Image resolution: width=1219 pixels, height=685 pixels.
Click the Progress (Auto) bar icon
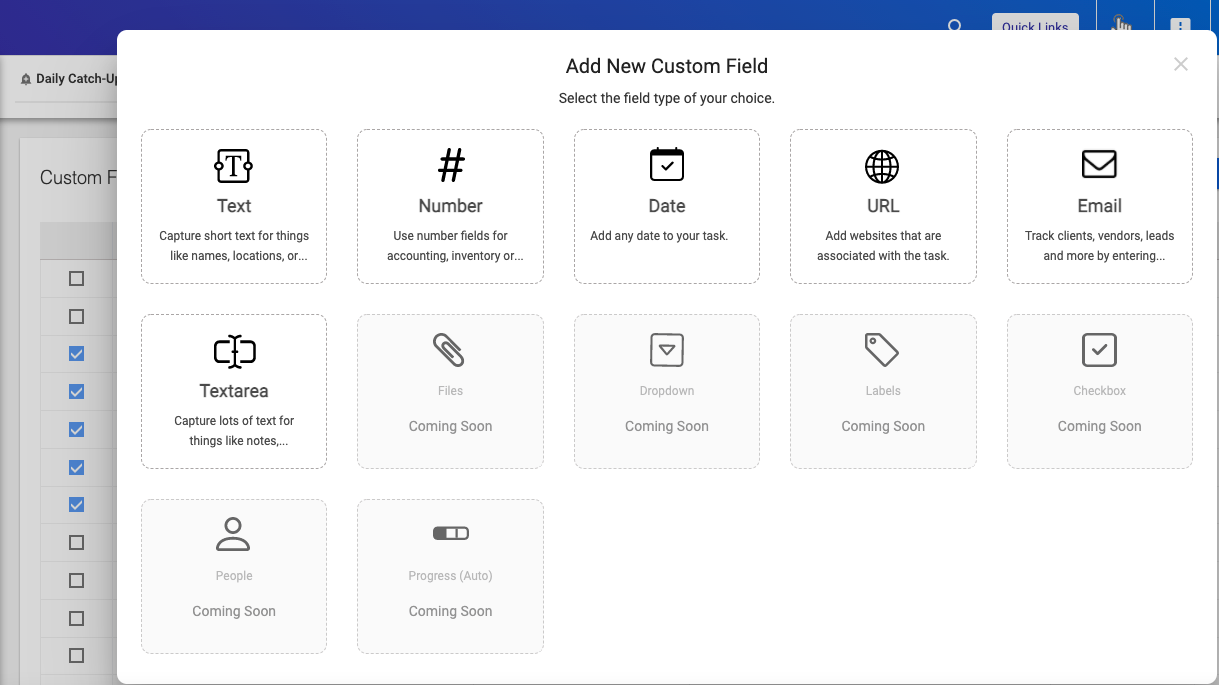450,534
